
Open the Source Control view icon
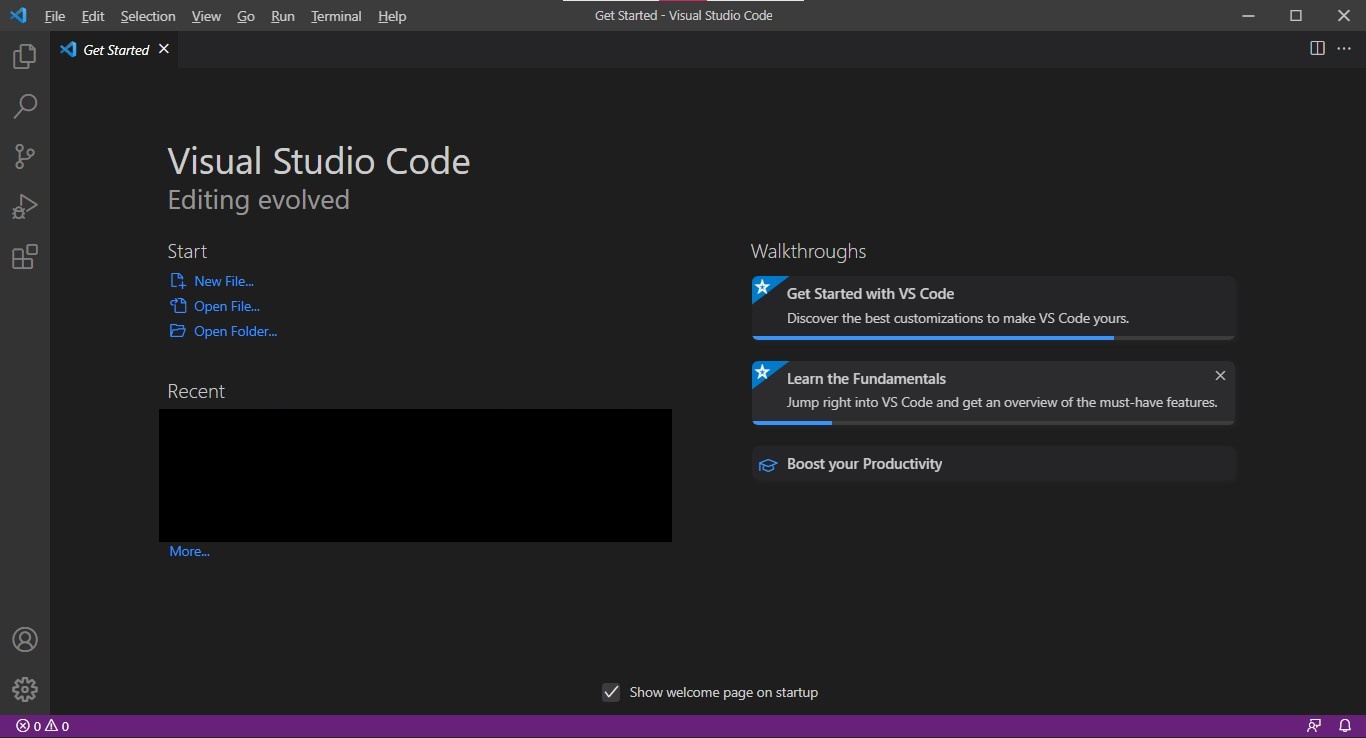tap(25, 156)
